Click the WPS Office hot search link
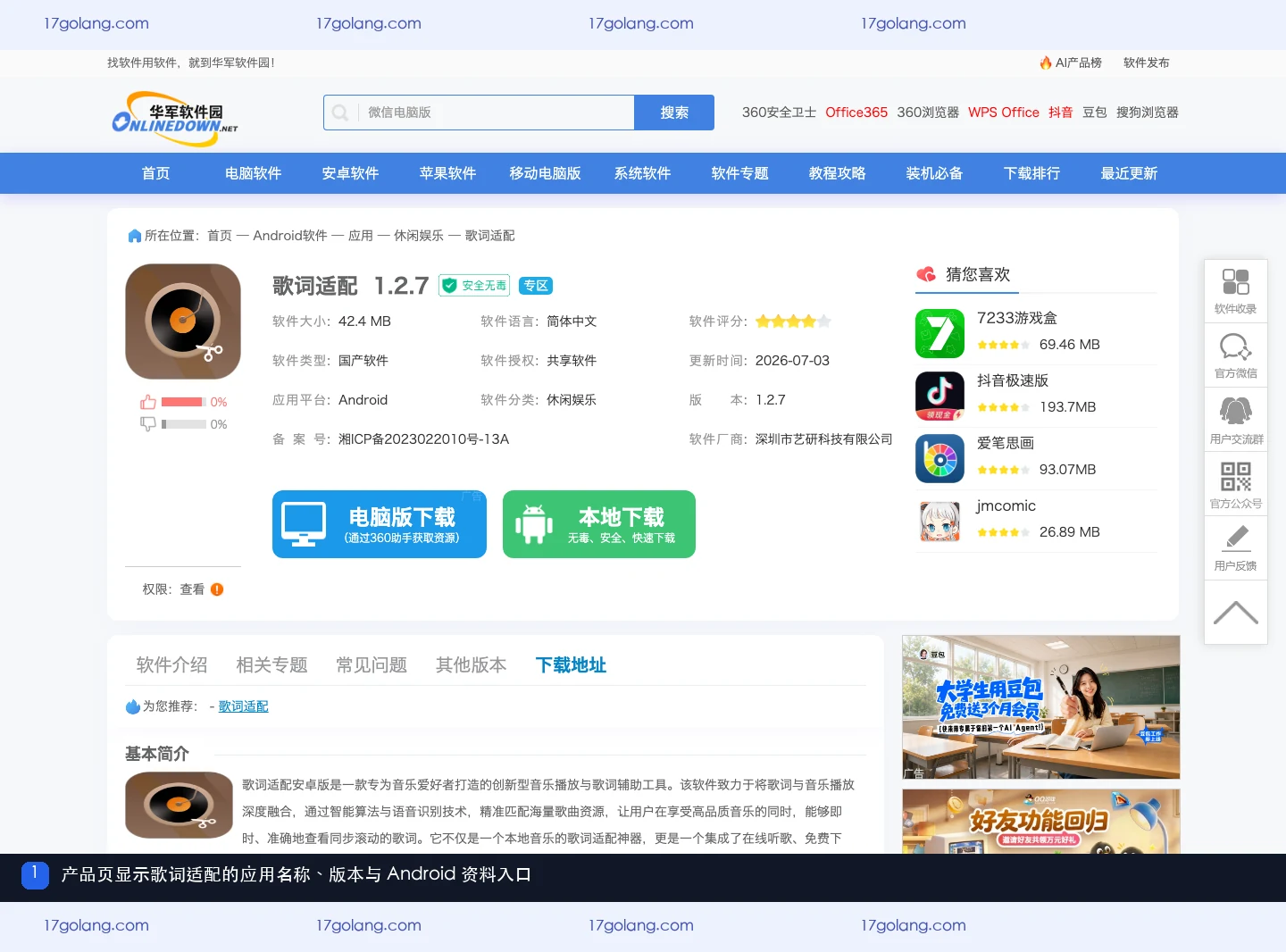Image resolution: width=1286 pixels, height=952 pixels. point(1004,113)
